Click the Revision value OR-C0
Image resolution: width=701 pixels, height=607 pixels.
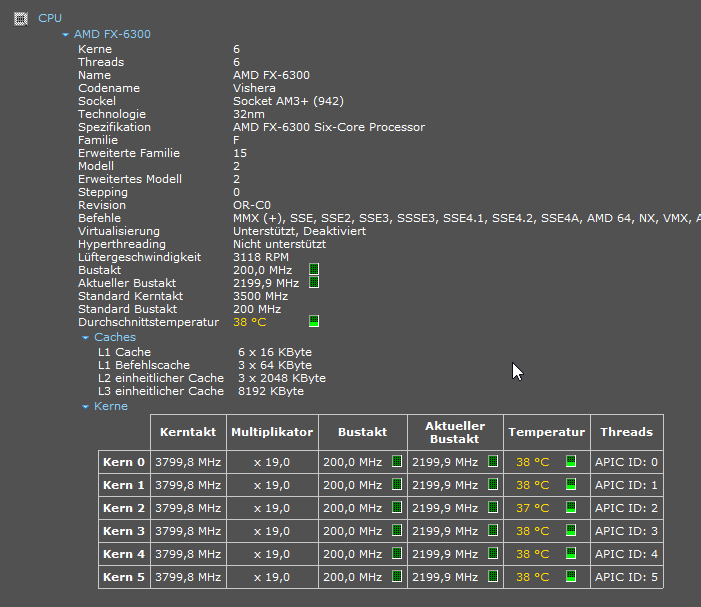point(252,205)
